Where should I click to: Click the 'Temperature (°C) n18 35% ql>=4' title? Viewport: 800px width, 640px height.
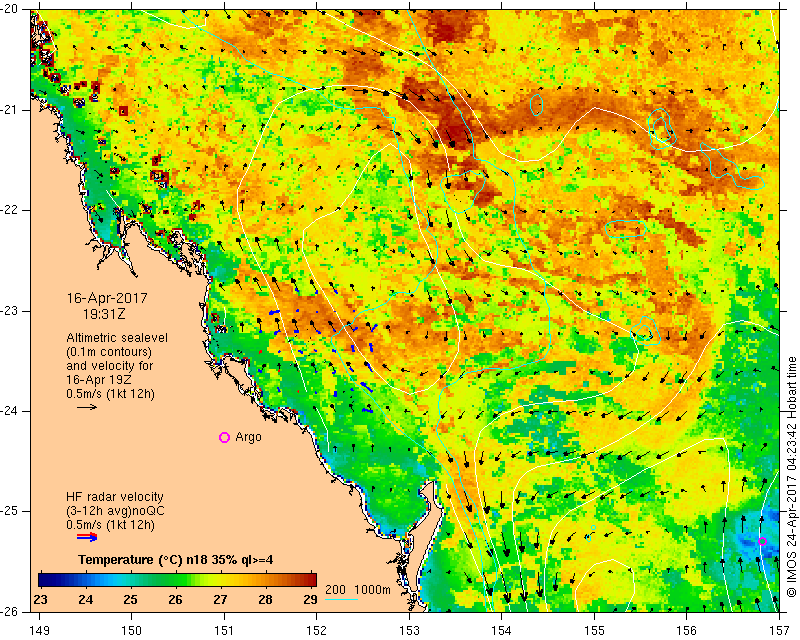[176, 560]
